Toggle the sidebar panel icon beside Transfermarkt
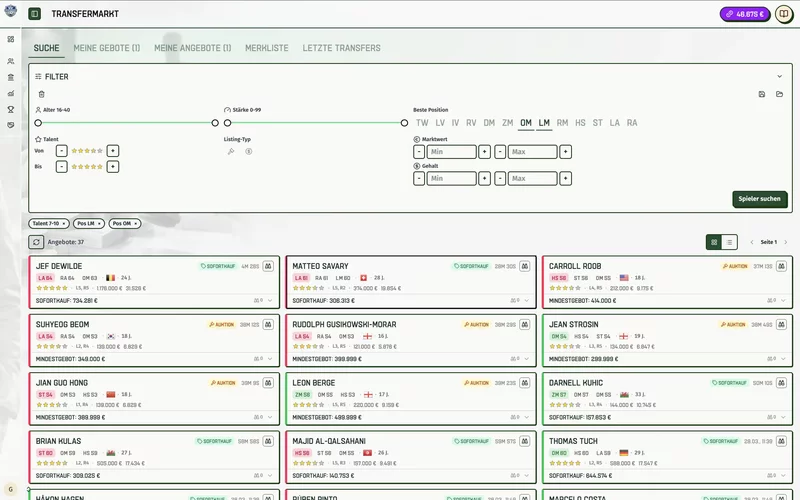 [35, 14]
